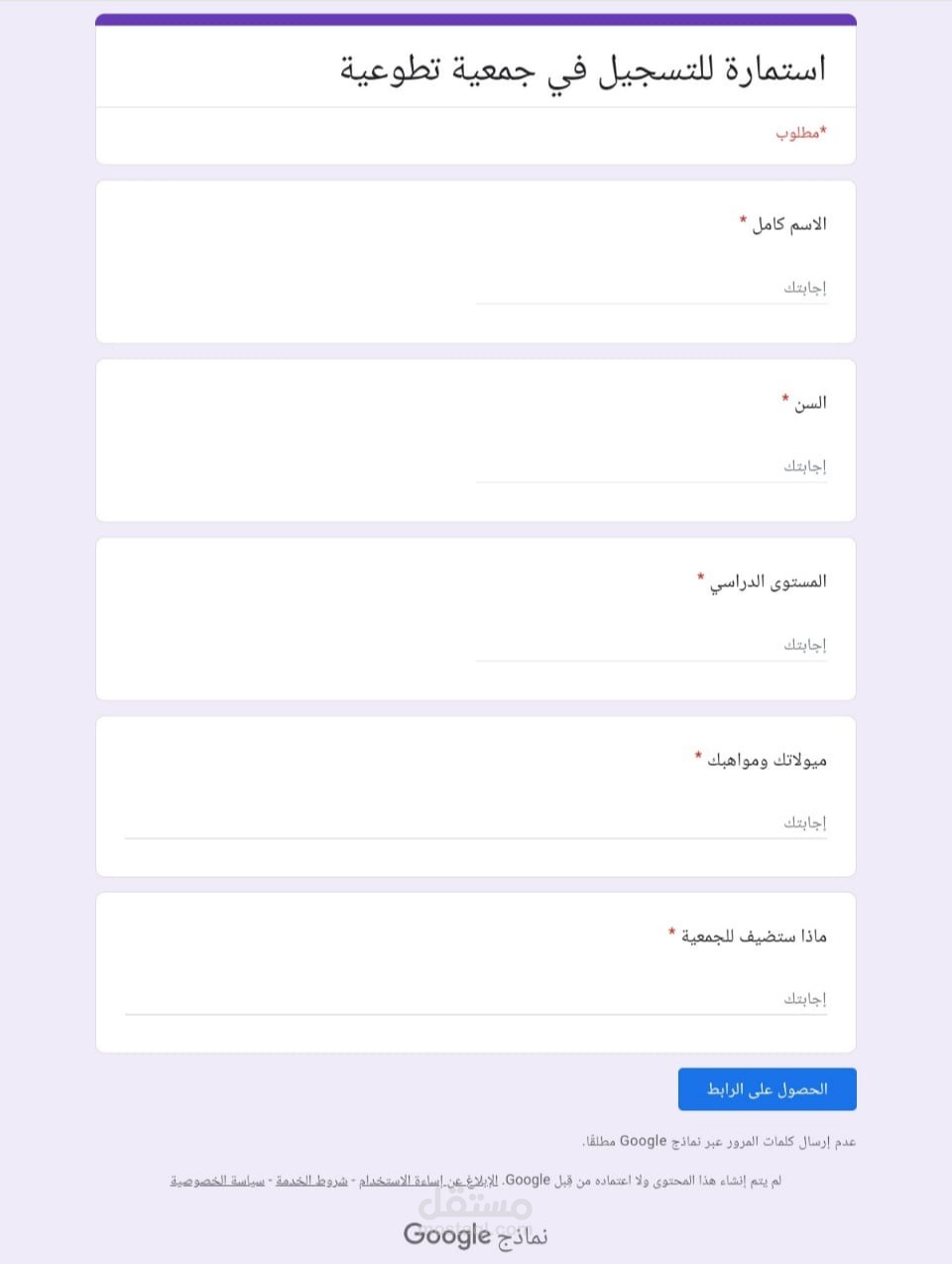The height and width of the screenshot is (1264, 952).
Task: Click the الاسم كامل answer field
Action: pos(652,288)
